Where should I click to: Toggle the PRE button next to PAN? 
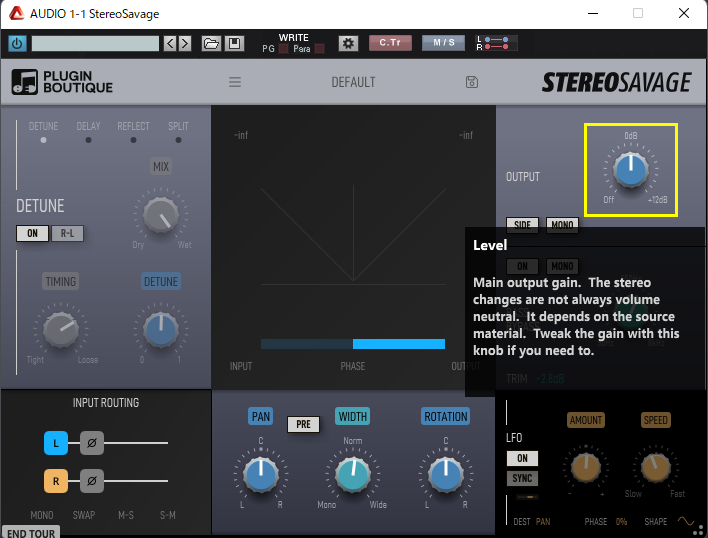pyautogui.click(x=303, y=424)
